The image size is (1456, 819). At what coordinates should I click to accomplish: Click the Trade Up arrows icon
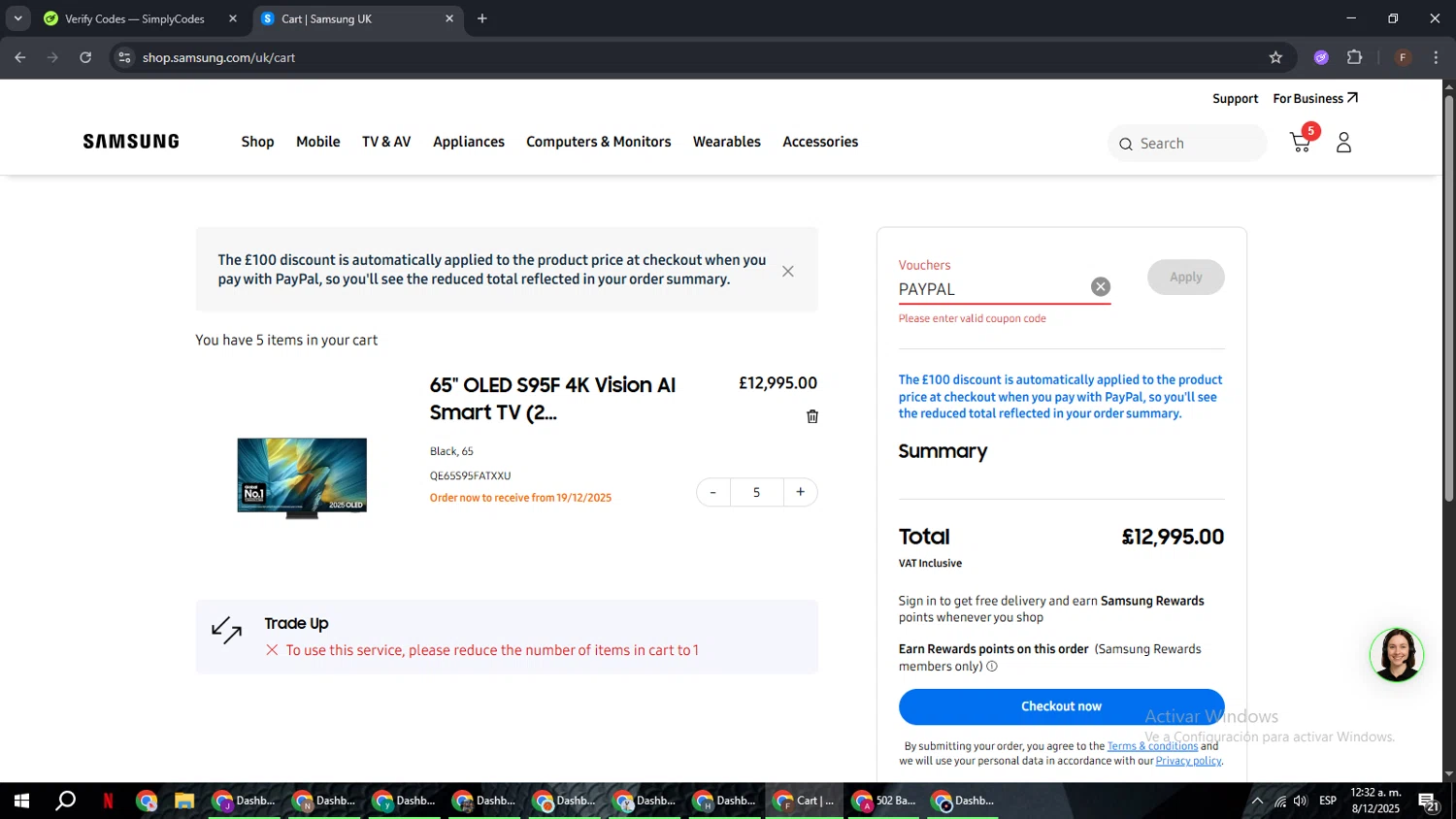[226, 631]
